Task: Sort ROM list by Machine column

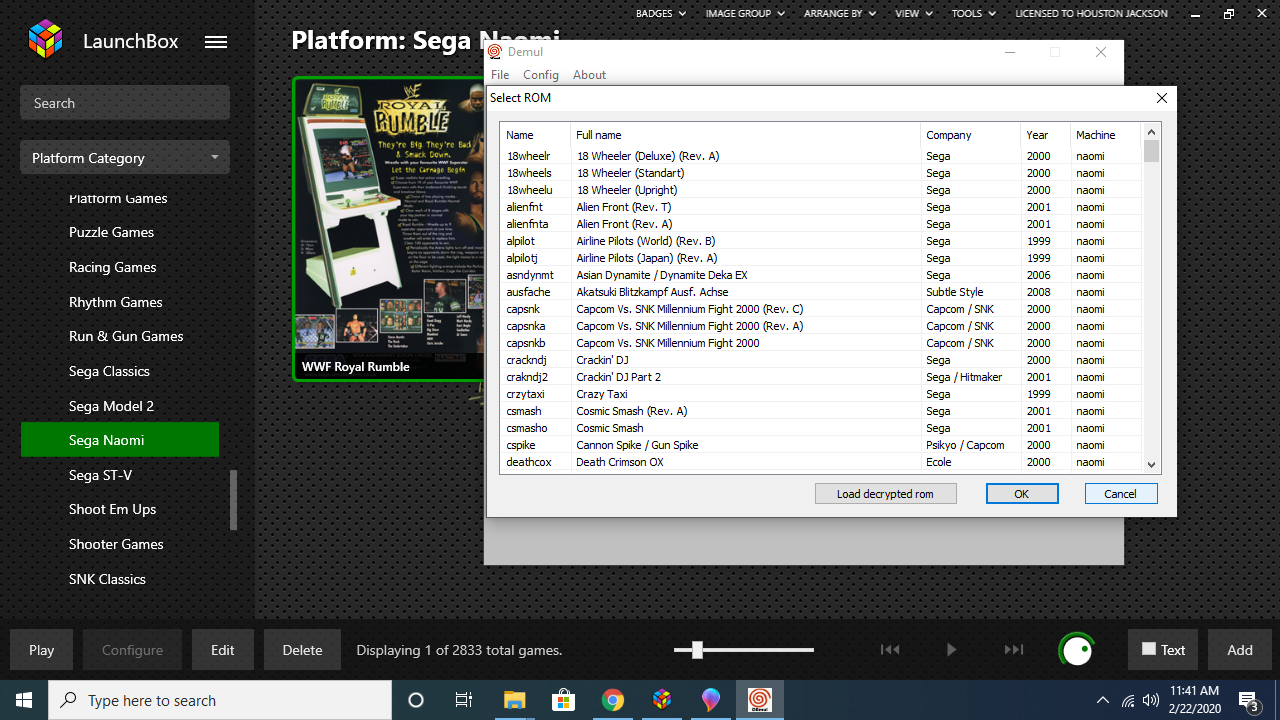Action: pos(1105,135)
